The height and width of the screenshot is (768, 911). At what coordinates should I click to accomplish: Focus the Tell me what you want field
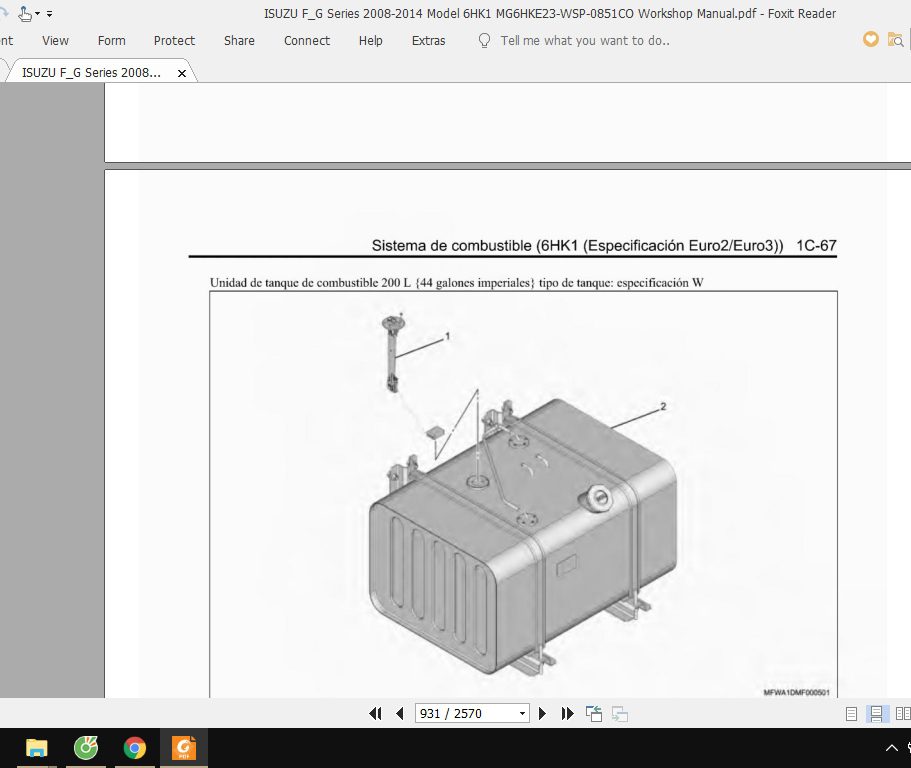click(x=585, y=41)
